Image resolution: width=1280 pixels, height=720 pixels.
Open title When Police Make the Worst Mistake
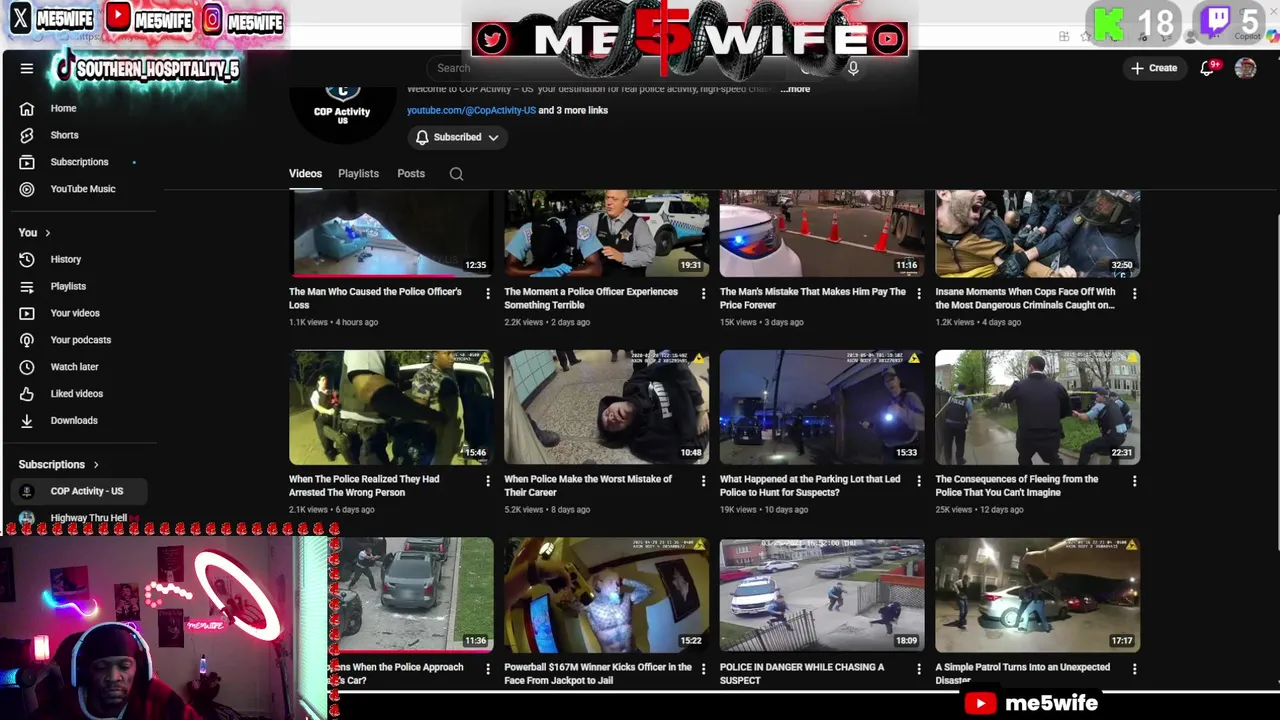(588, 485)
